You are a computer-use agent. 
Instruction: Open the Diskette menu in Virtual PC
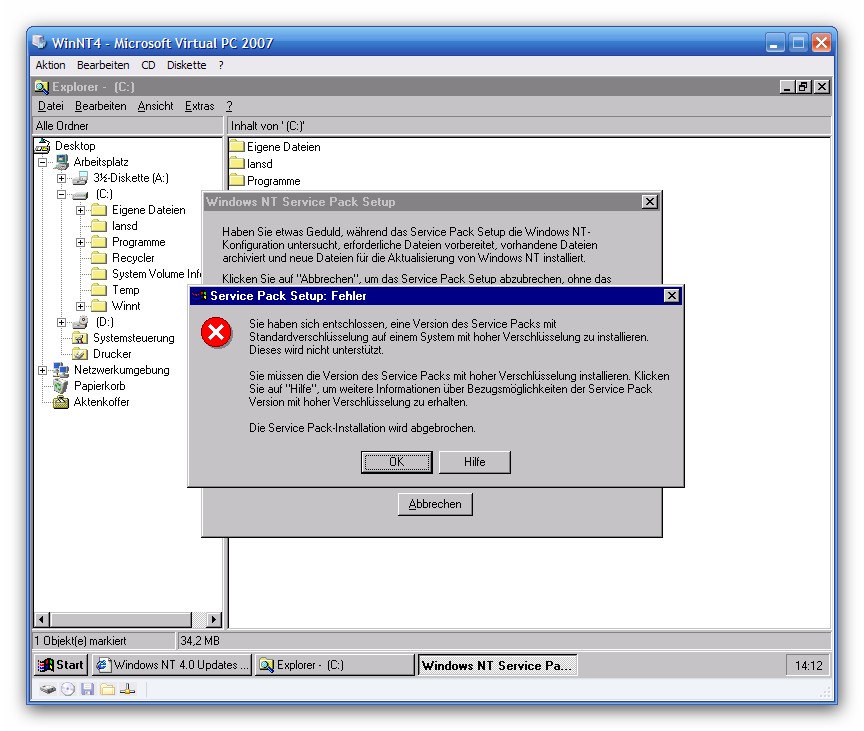tap(186, 65)
